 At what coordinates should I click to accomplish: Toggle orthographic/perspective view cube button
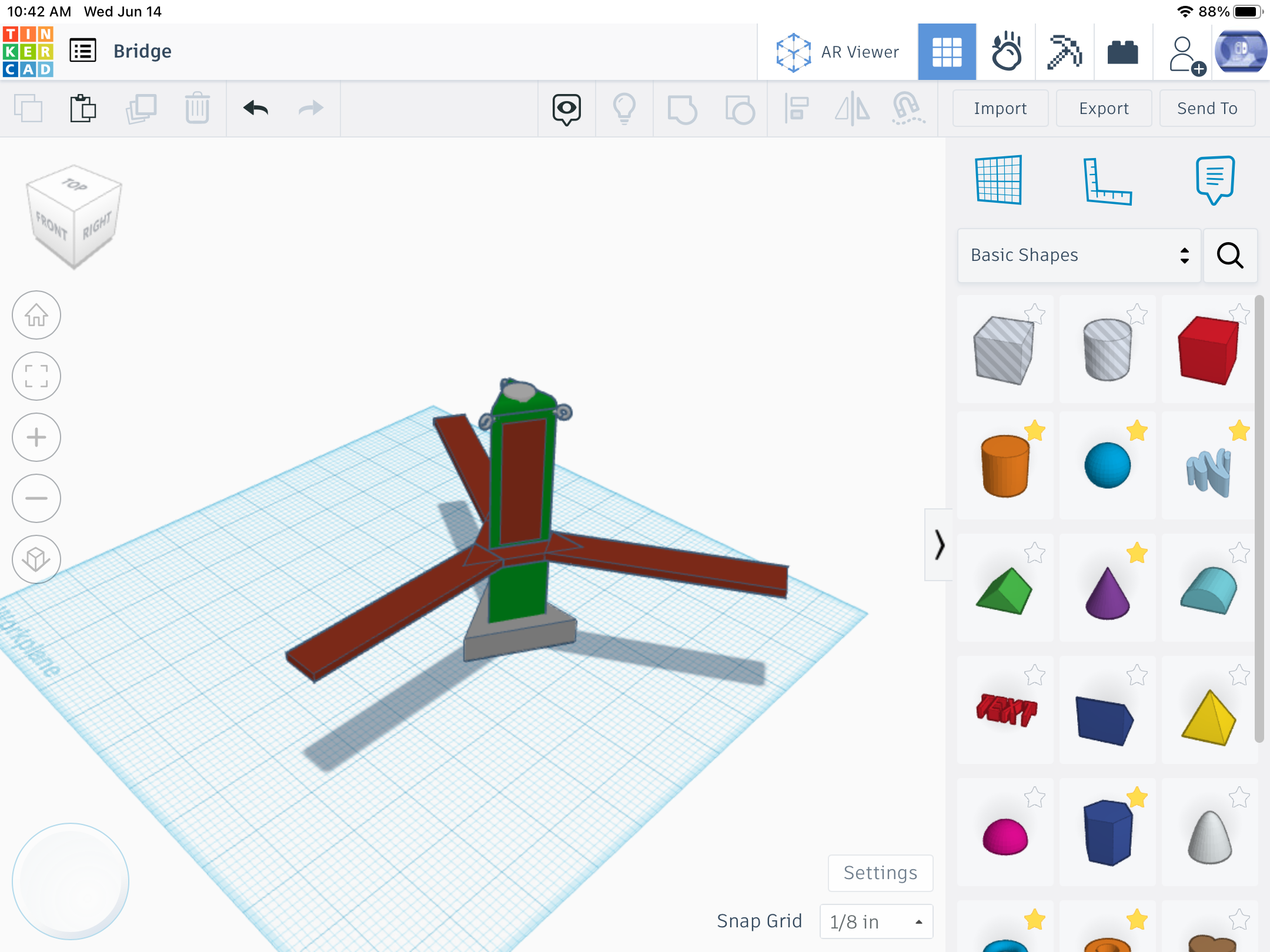pyautogui.click(x=36, y=559)
